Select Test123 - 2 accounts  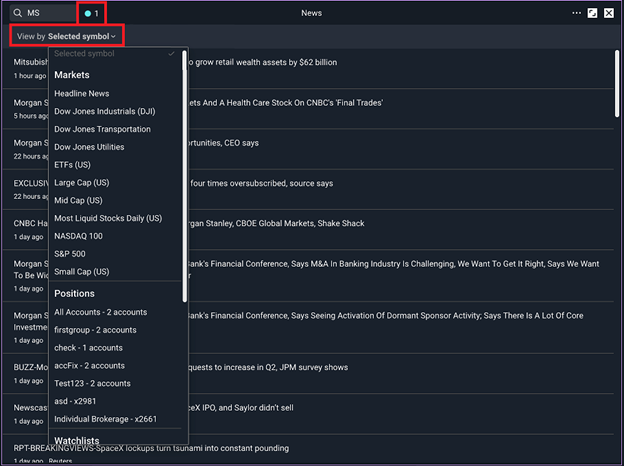click(x=92, y=384)
